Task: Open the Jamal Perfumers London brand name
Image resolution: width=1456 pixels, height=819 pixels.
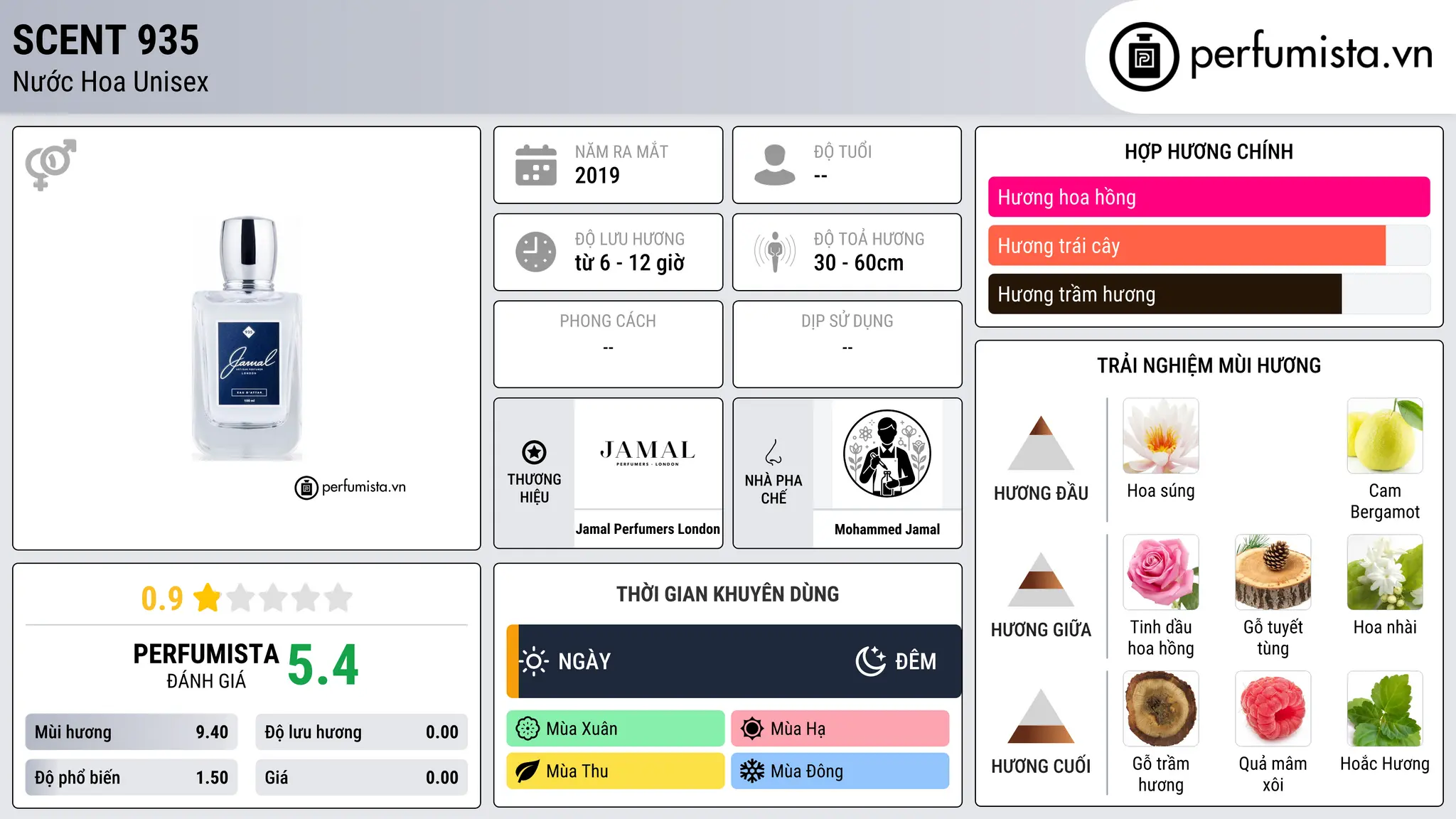Action: tap(648, 529)
